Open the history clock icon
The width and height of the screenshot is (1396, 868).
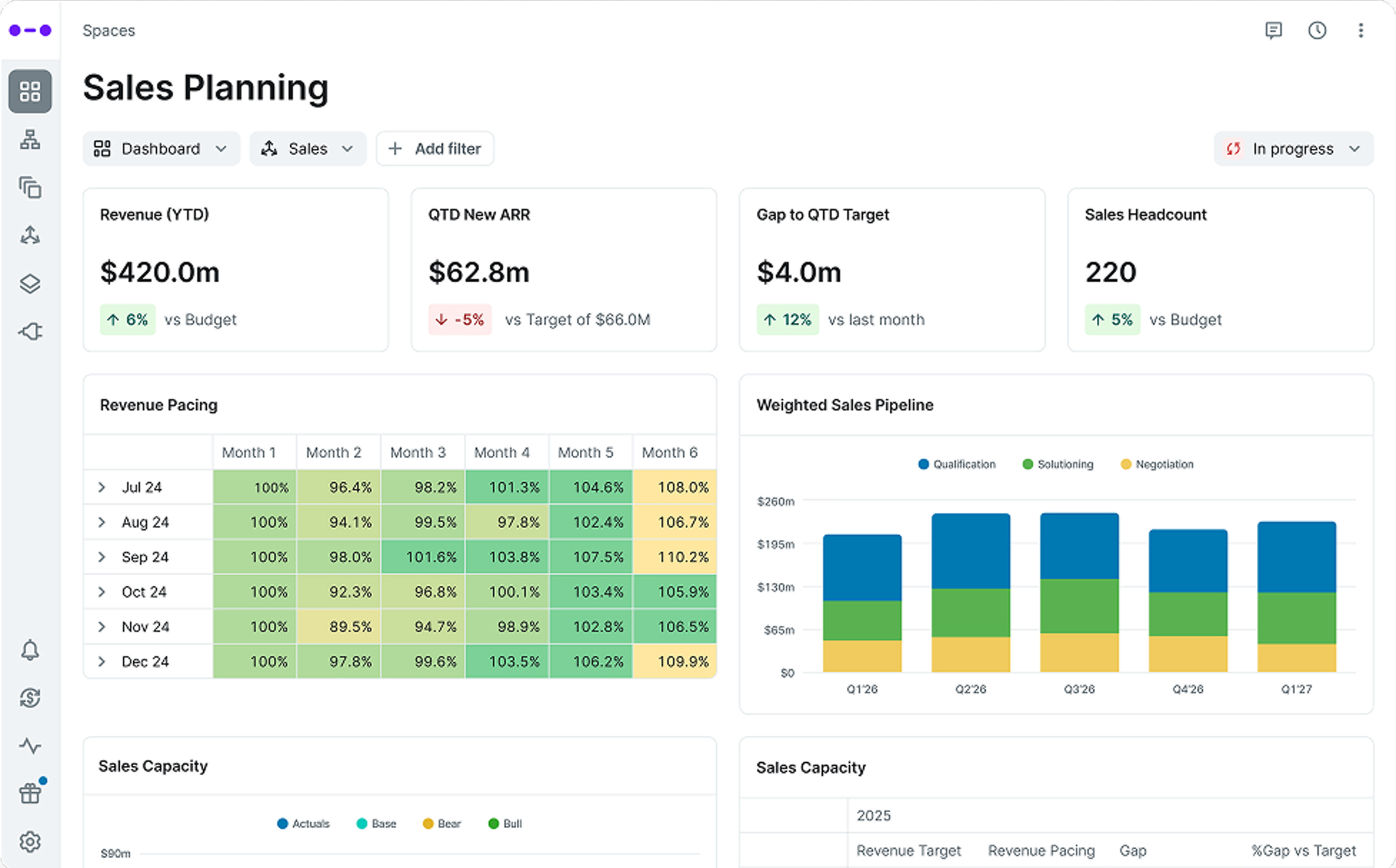pos(1317,31)
